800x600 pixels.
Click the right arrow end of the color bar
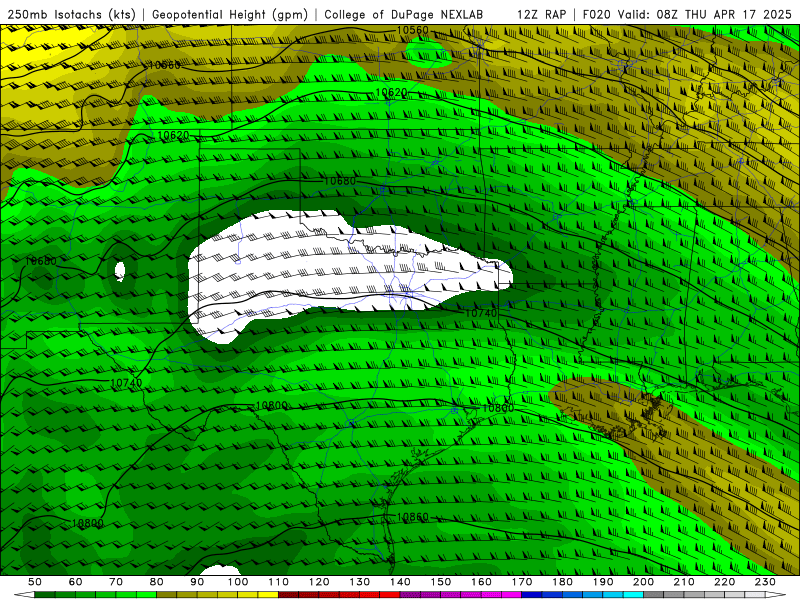click(776, 595)
